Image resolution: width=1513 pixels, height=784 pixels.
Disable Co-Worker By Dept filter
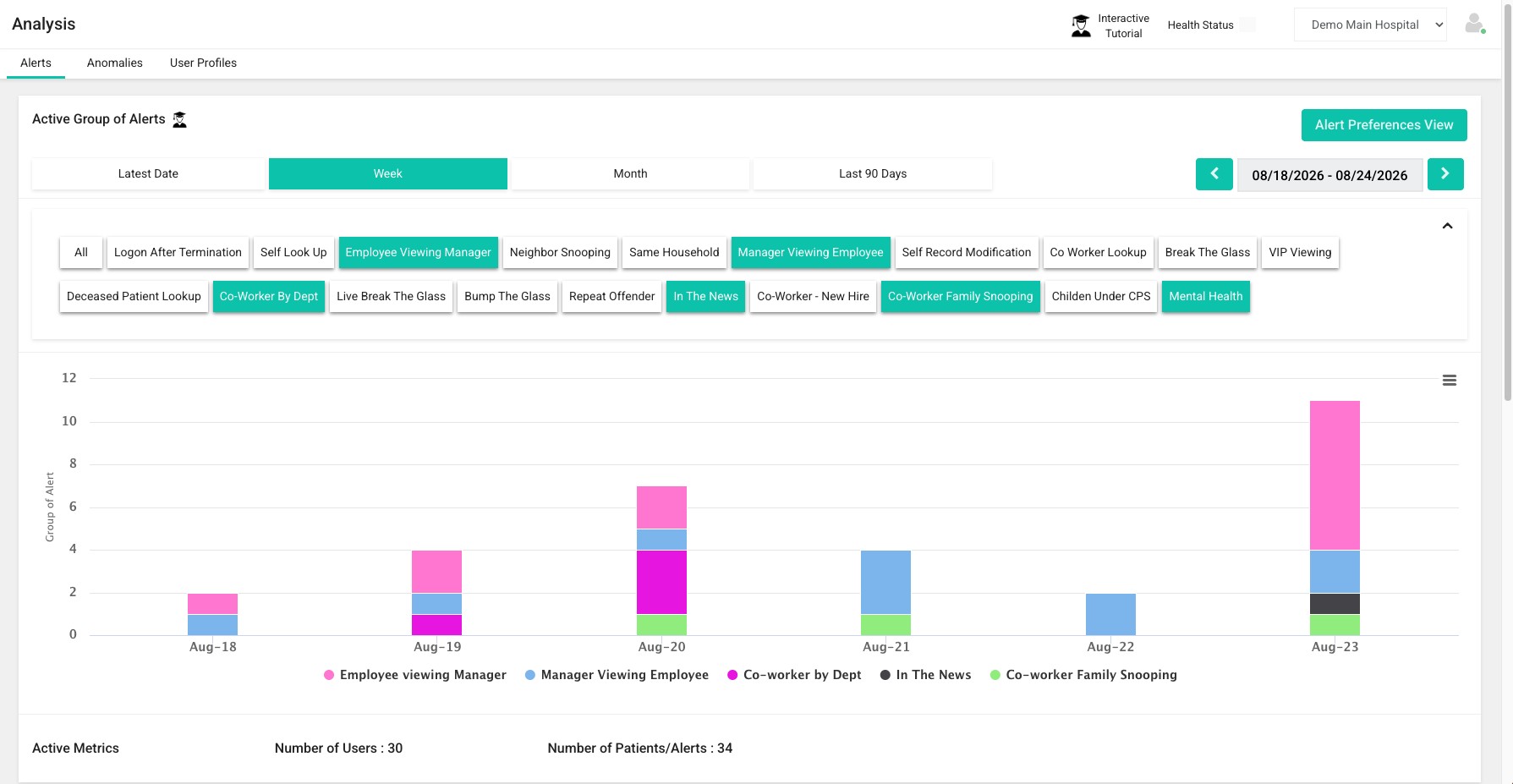[269, 296]
